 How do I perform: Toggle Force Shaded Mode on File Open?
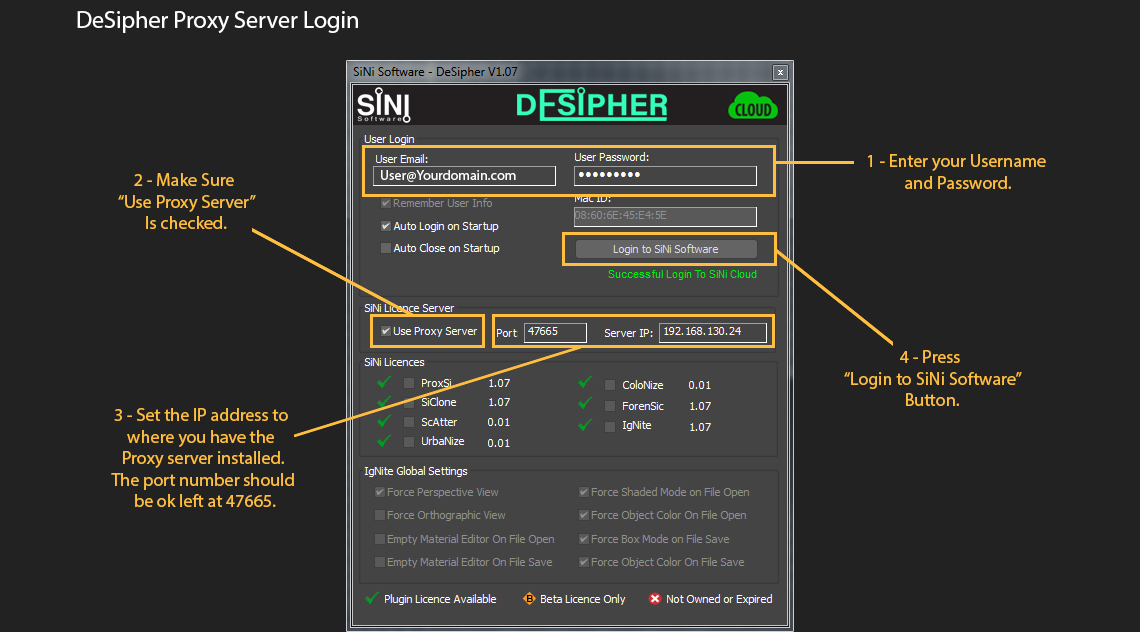584,492
